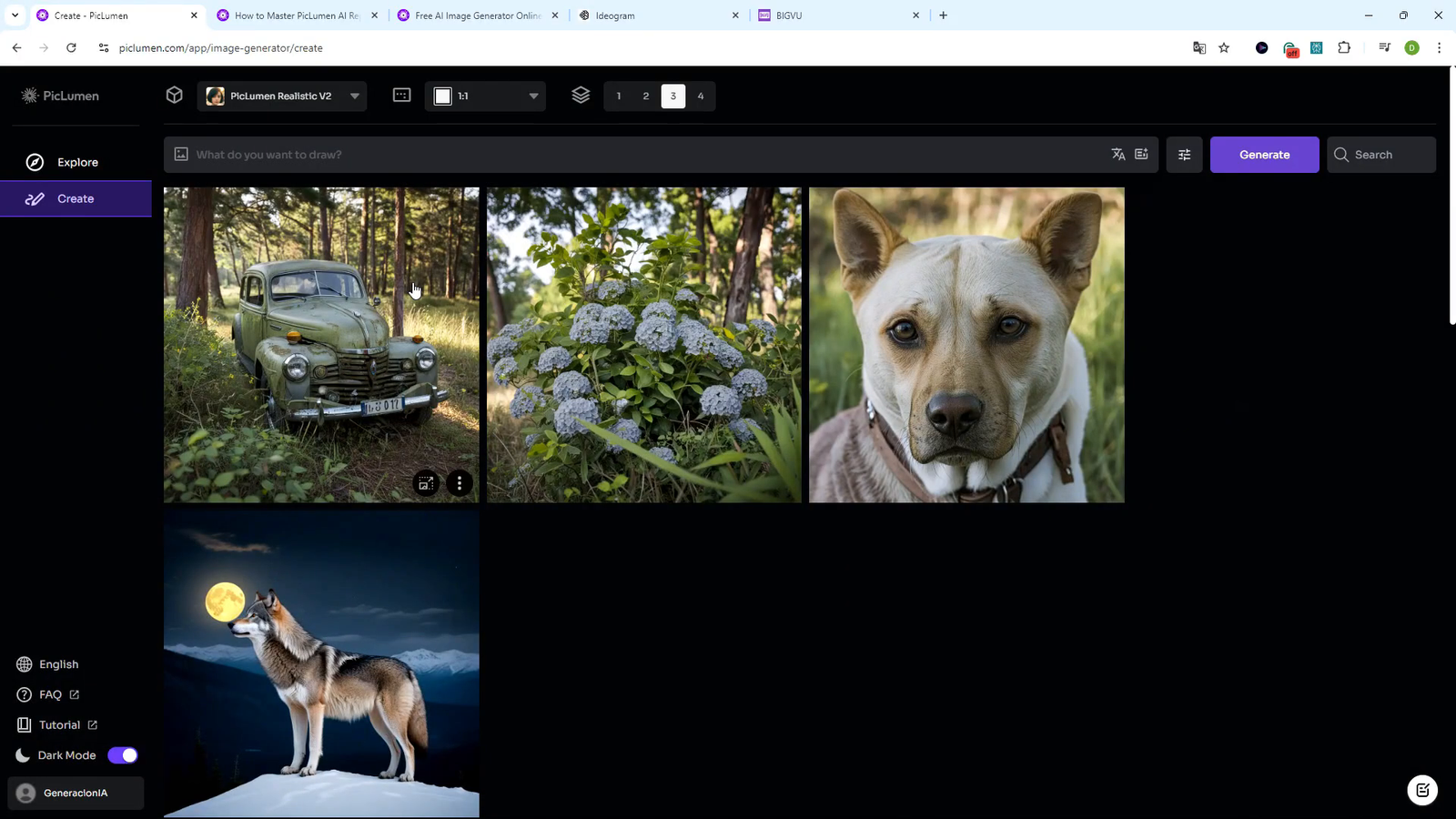Click the prompt enhance icon
Image resolution: width=1456 pixels, height=819 pixels.
coord(1141,155)
